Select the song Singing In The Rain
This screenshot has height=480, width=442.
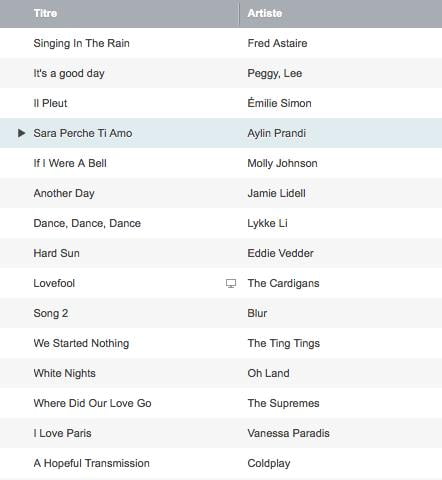221,43
